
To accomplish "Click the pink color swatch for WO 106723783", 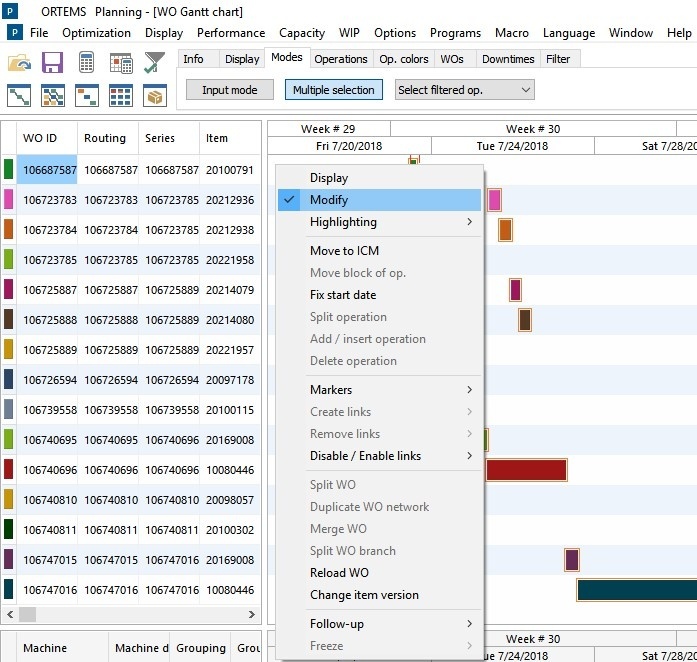I will (x=8, y=199).
